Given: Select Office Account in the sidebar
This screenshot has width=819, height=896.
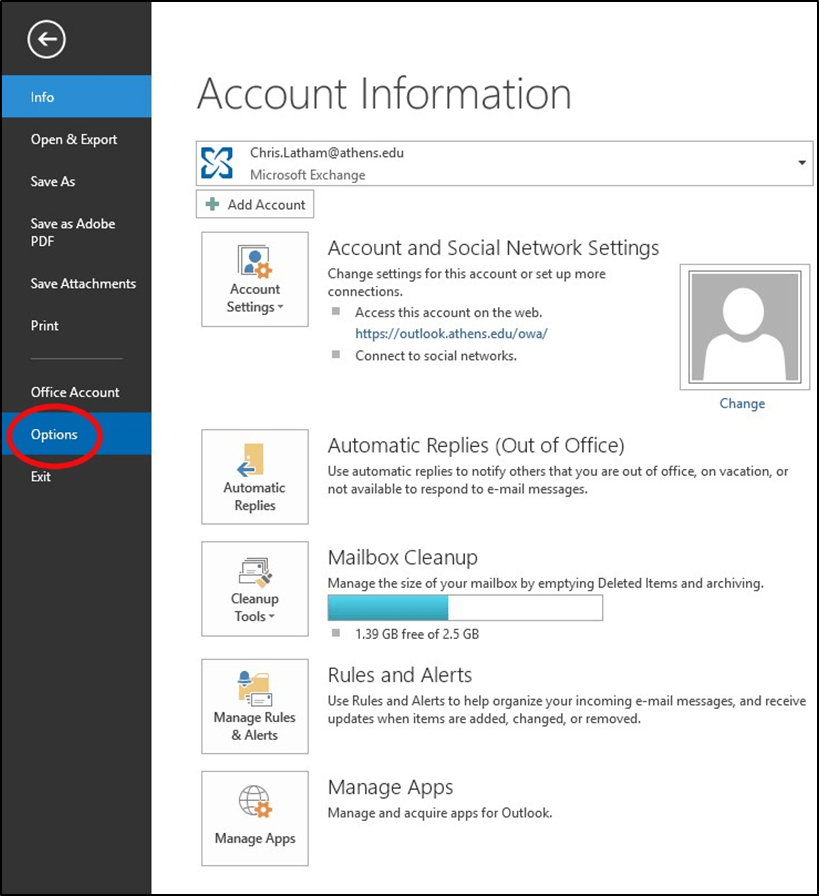Looking at the screenshot, I should [74, 392].
